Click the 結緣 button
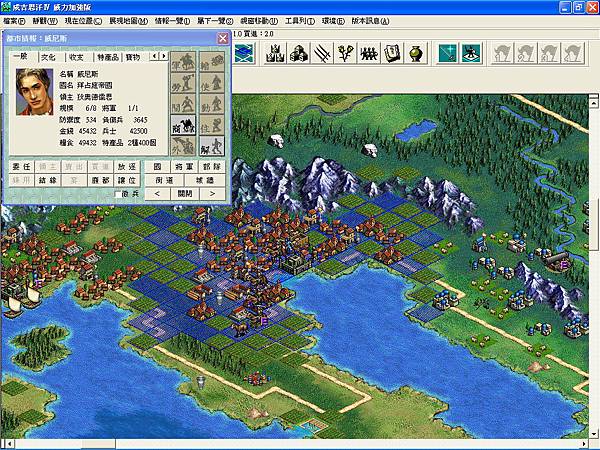 (48, 180)
